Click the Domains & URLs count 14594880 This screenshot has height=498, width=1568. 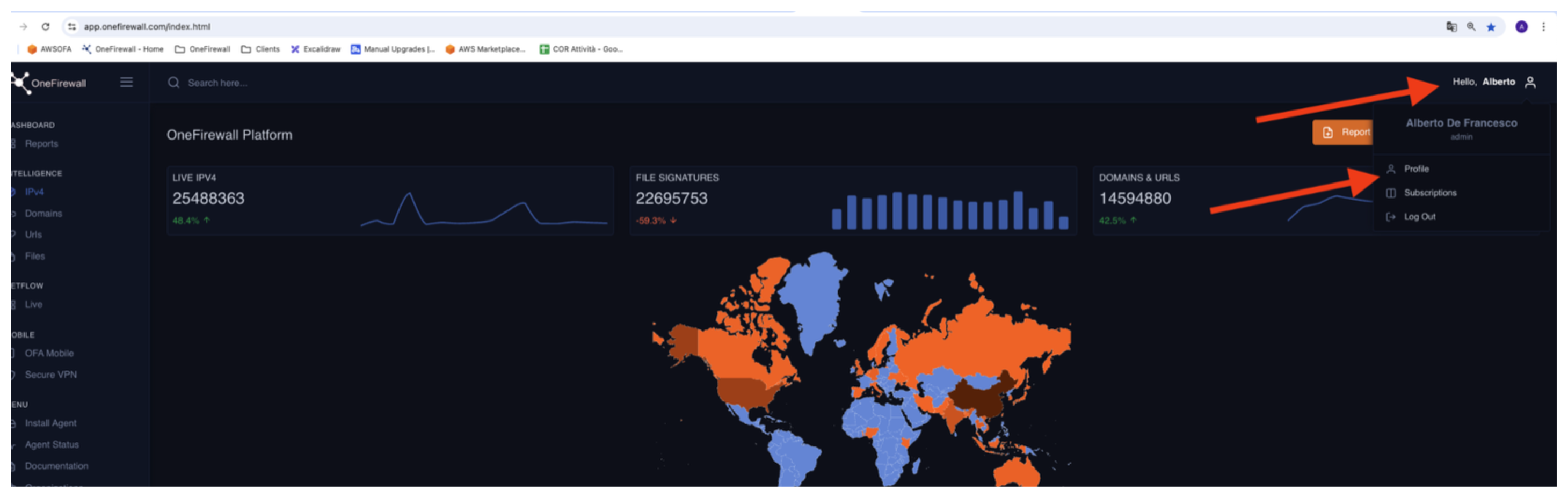point(1135,198)
